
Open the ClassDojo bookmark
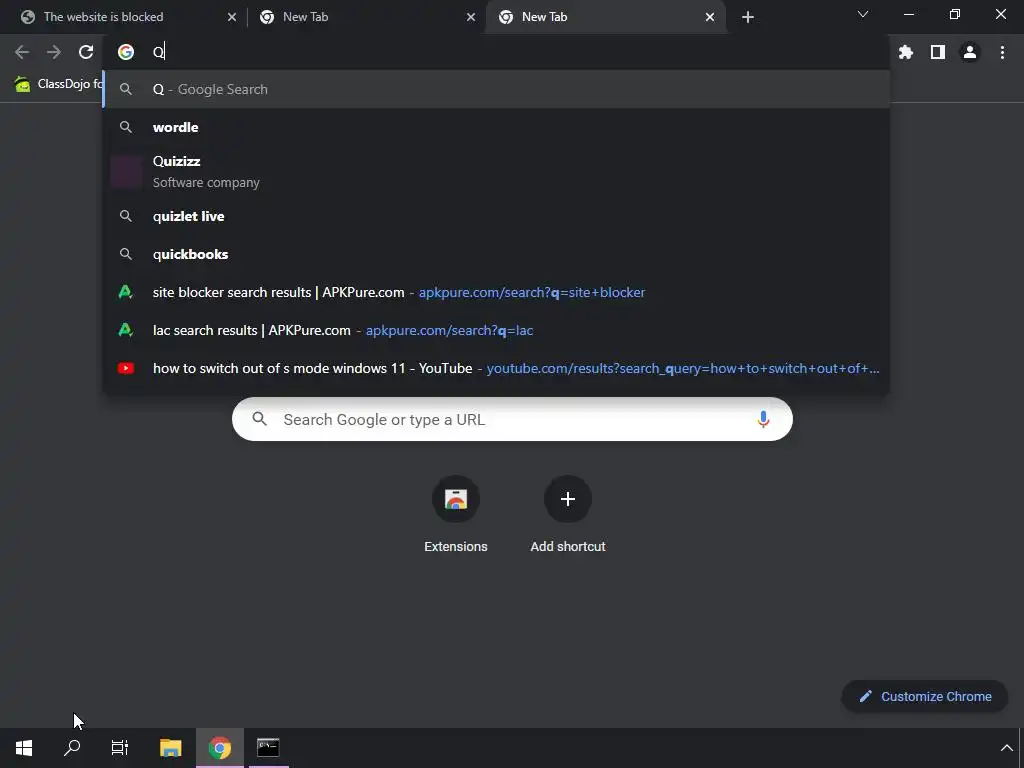coord(59,84)
